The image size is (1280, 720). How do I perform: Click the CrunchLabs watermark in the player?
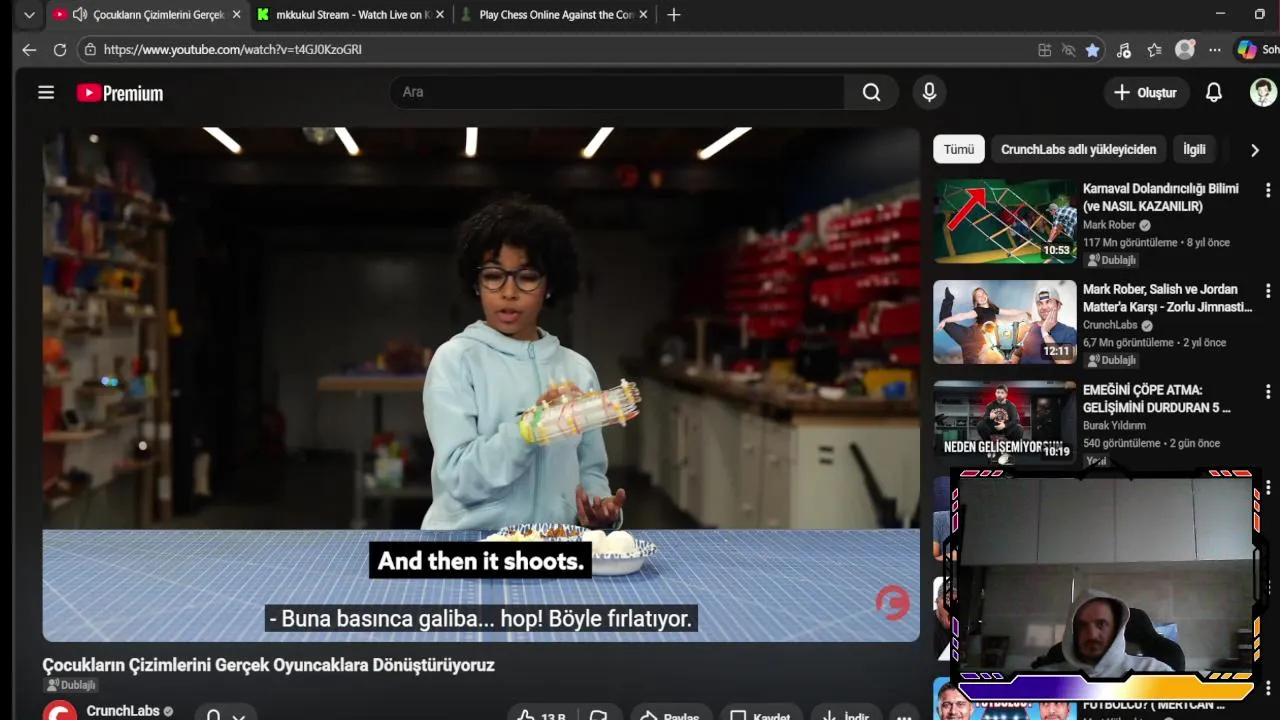tap(893, 603)
